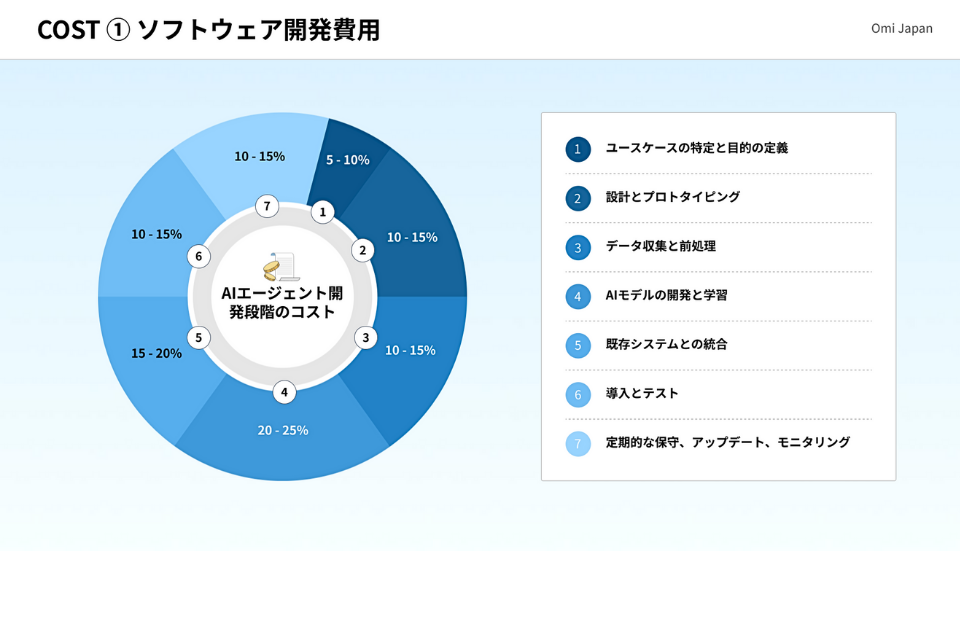Select the 定期的な保守、アップデート、モニタリング legend text

728,442
